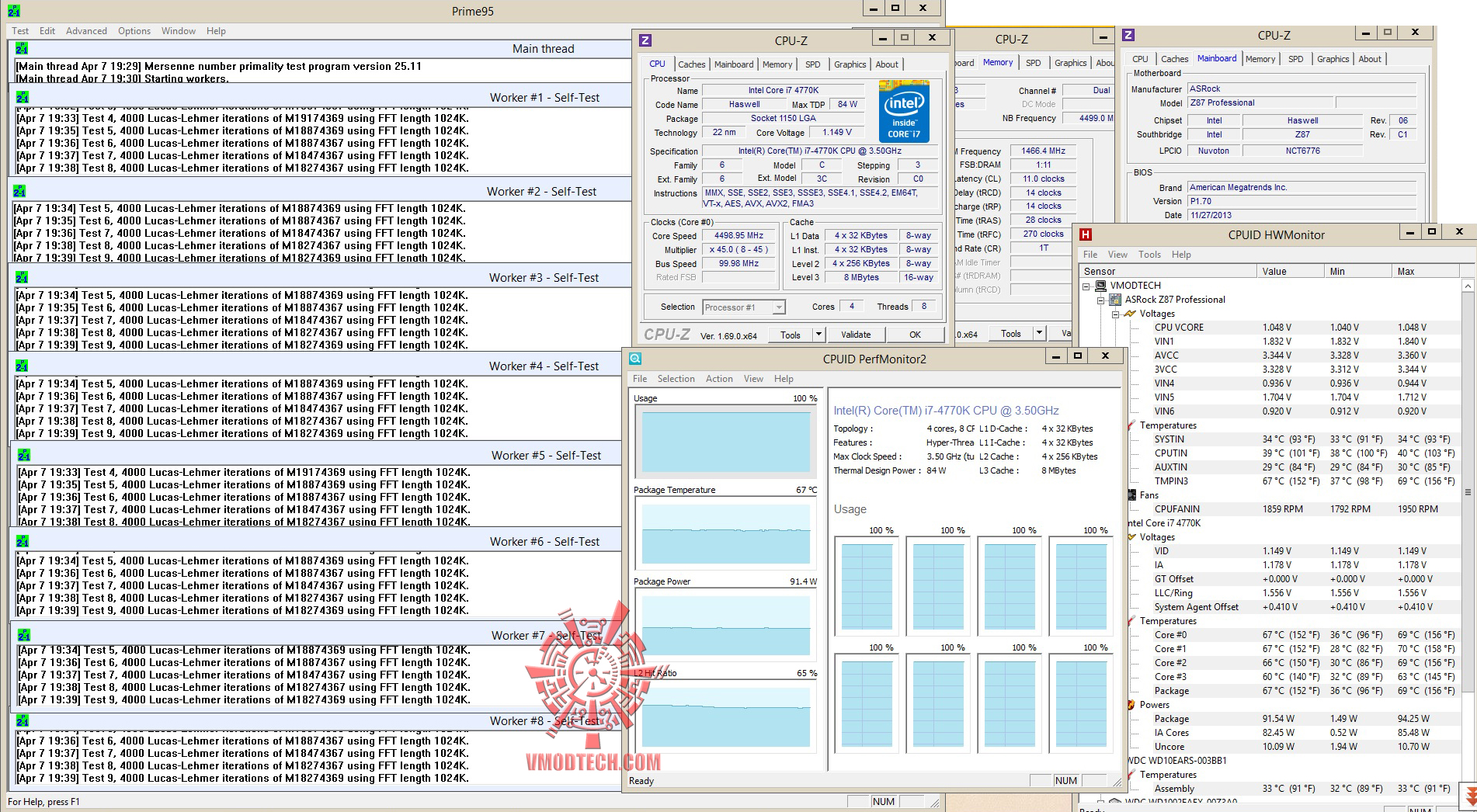The width and height of the screenshot is (1477, 812).
Task: Click the Worker #6 Self-Test window icon
Action: pyautogui.click(x=23, y=541)
